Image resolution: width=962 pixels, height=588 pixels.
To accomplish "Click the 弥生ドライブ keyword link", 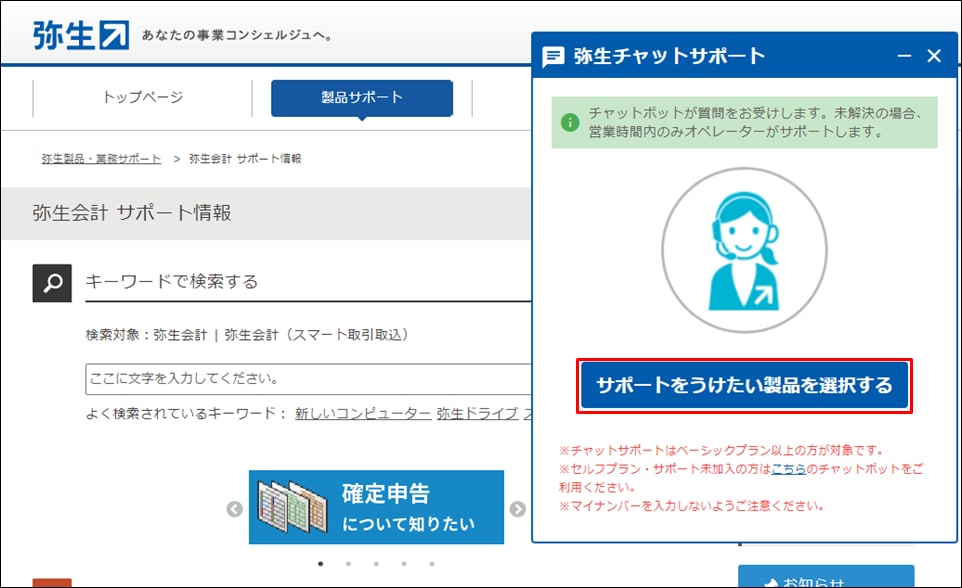I will 477,414.
